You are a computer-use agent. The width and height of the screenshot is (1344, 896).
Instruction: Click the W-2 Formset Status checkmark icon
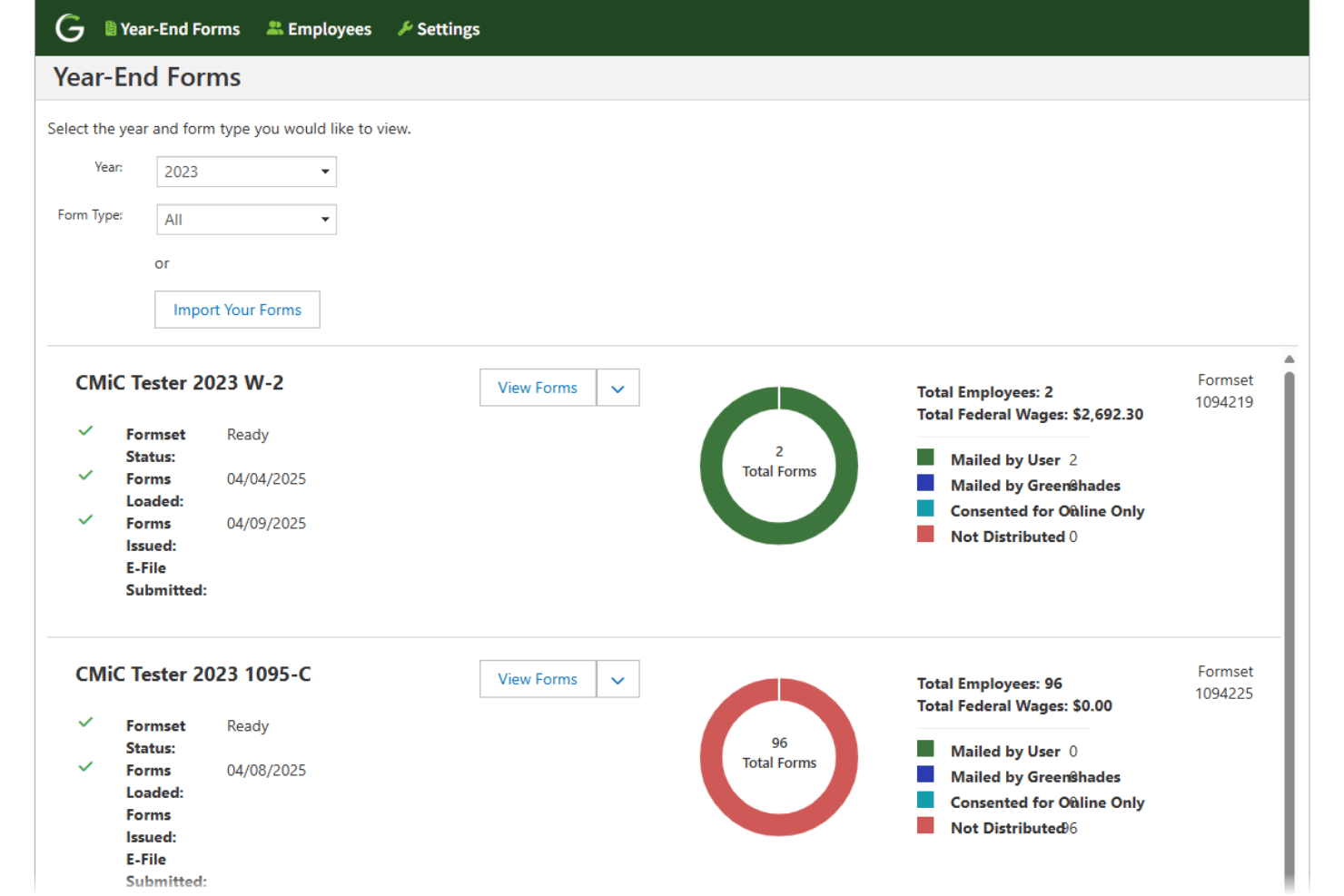(x=85, y=430)
